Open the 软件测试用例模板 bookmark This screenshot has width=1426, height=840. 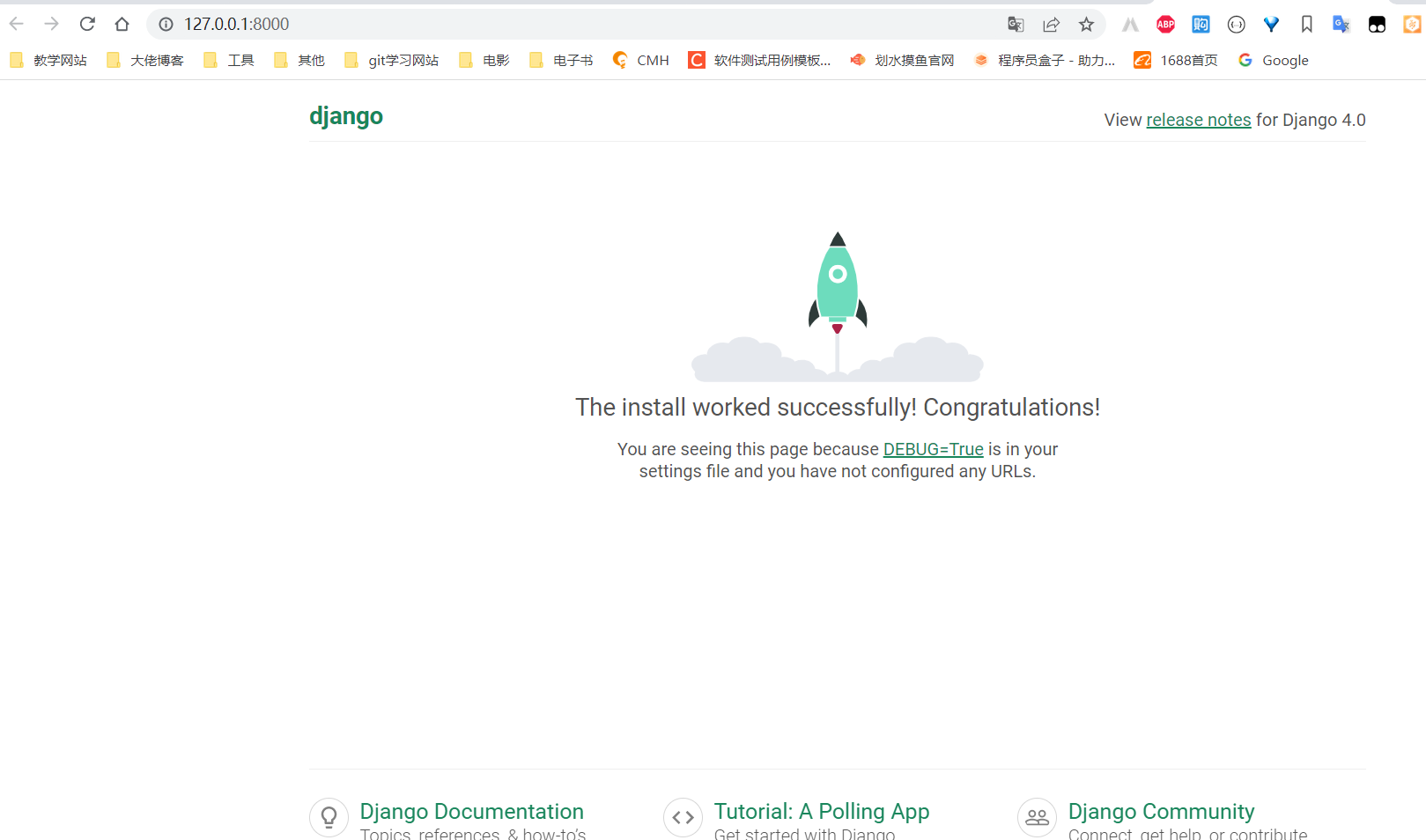(759, 60)
